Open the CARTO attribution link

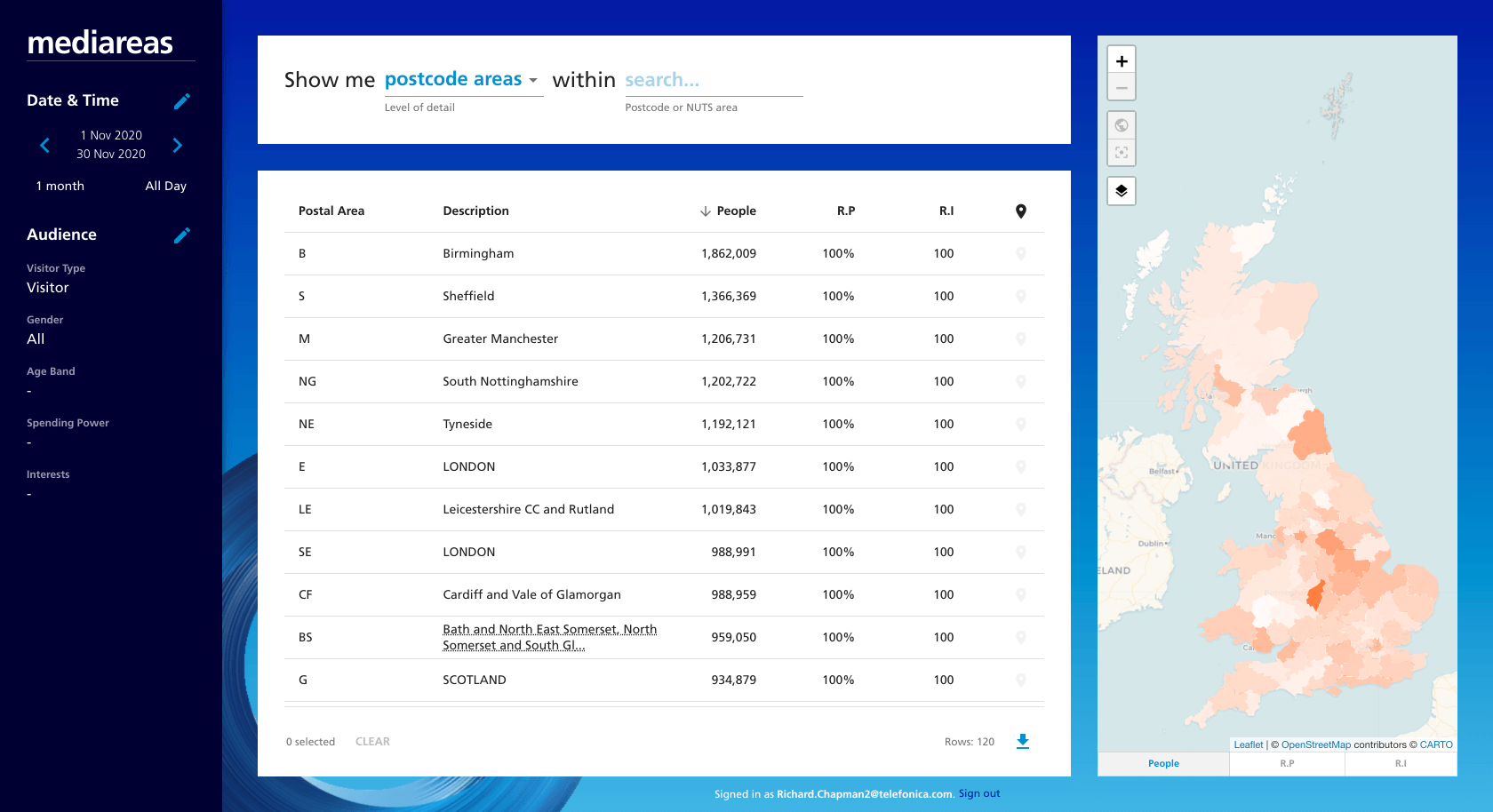tap(1436, 745)
